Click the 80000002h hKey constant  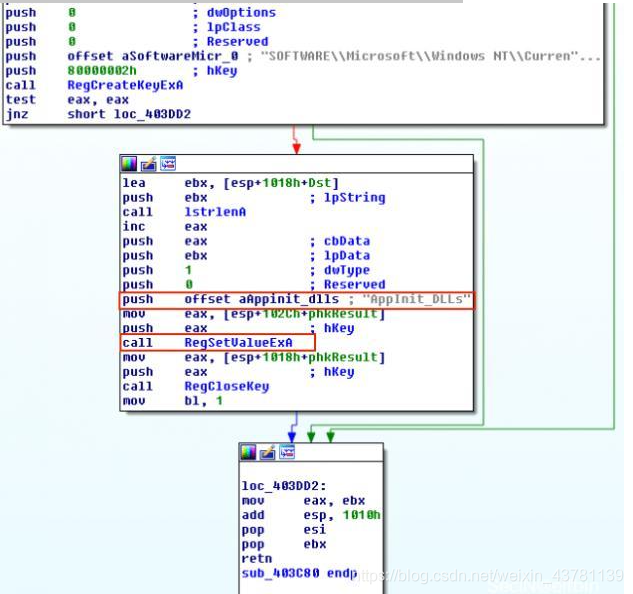tap(102, 71)
